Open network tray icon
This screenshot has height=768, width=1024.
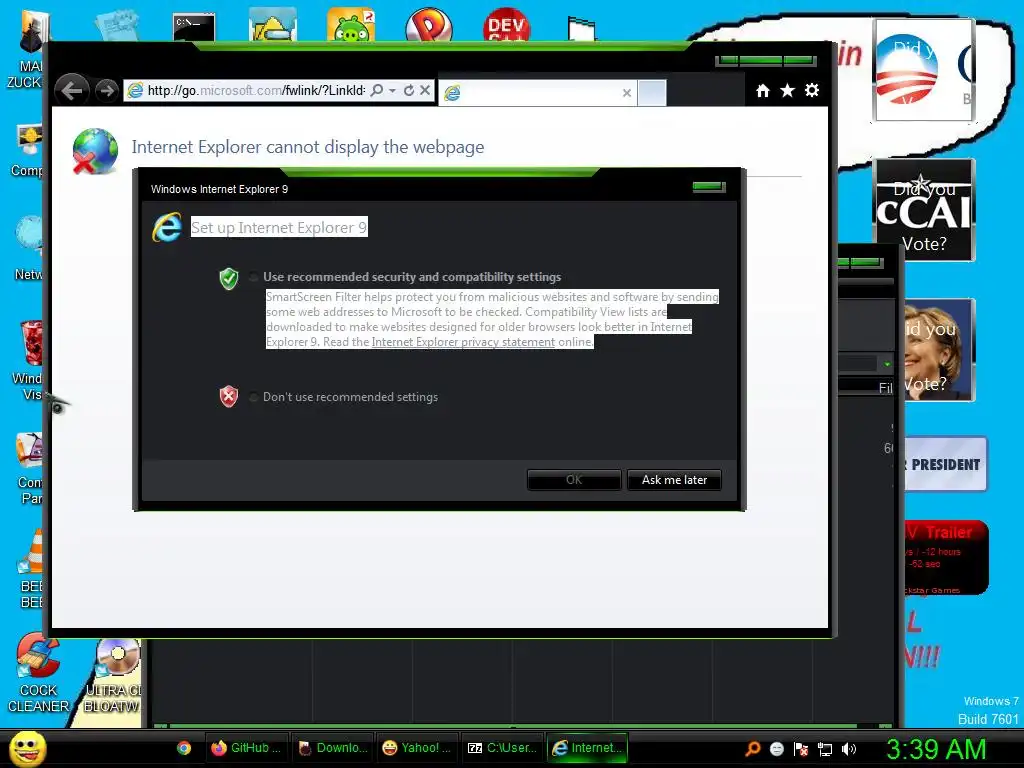pos(825,749)
